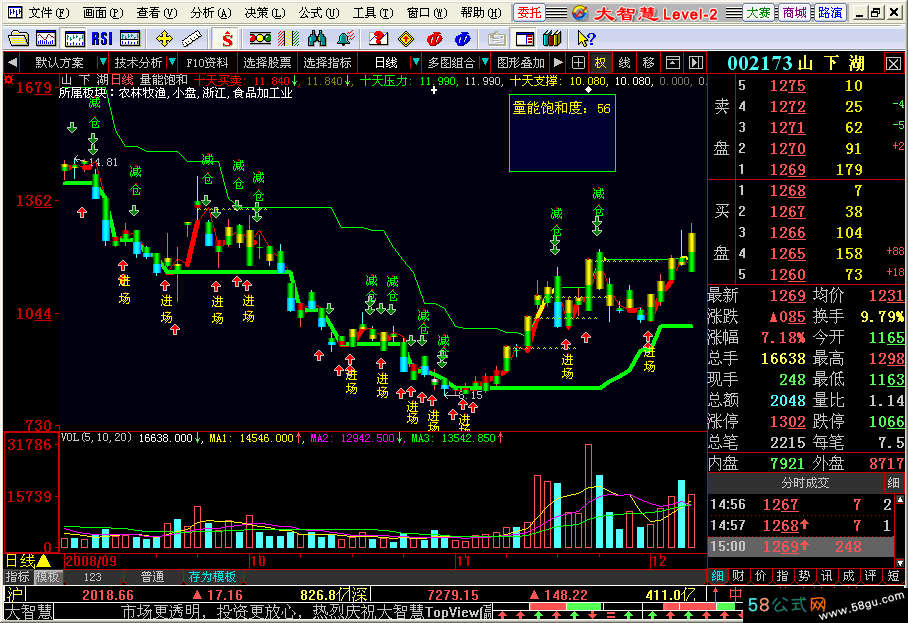Open the 公式 menu
908x623 pixels.
(x=319, y=13)
